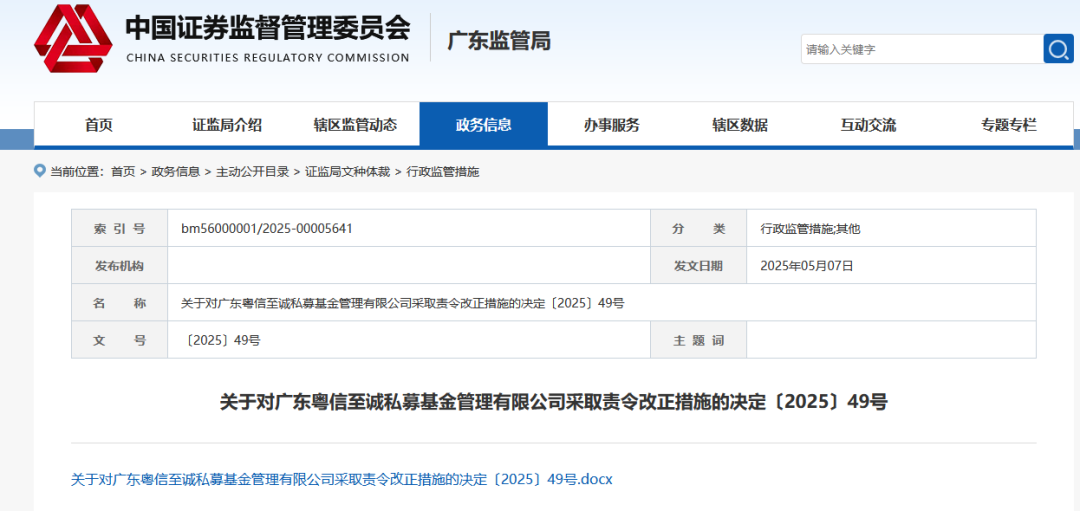Open the 辖区数据 navigation tab
This screenshot has width=1080, height=511.
740,125
